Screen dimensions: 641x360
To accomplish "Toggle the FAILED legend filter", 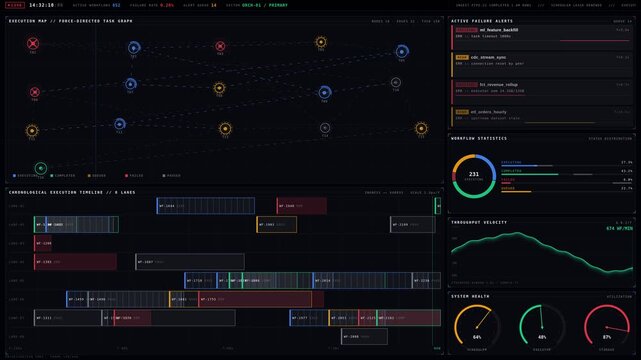I will click(134, 176).
